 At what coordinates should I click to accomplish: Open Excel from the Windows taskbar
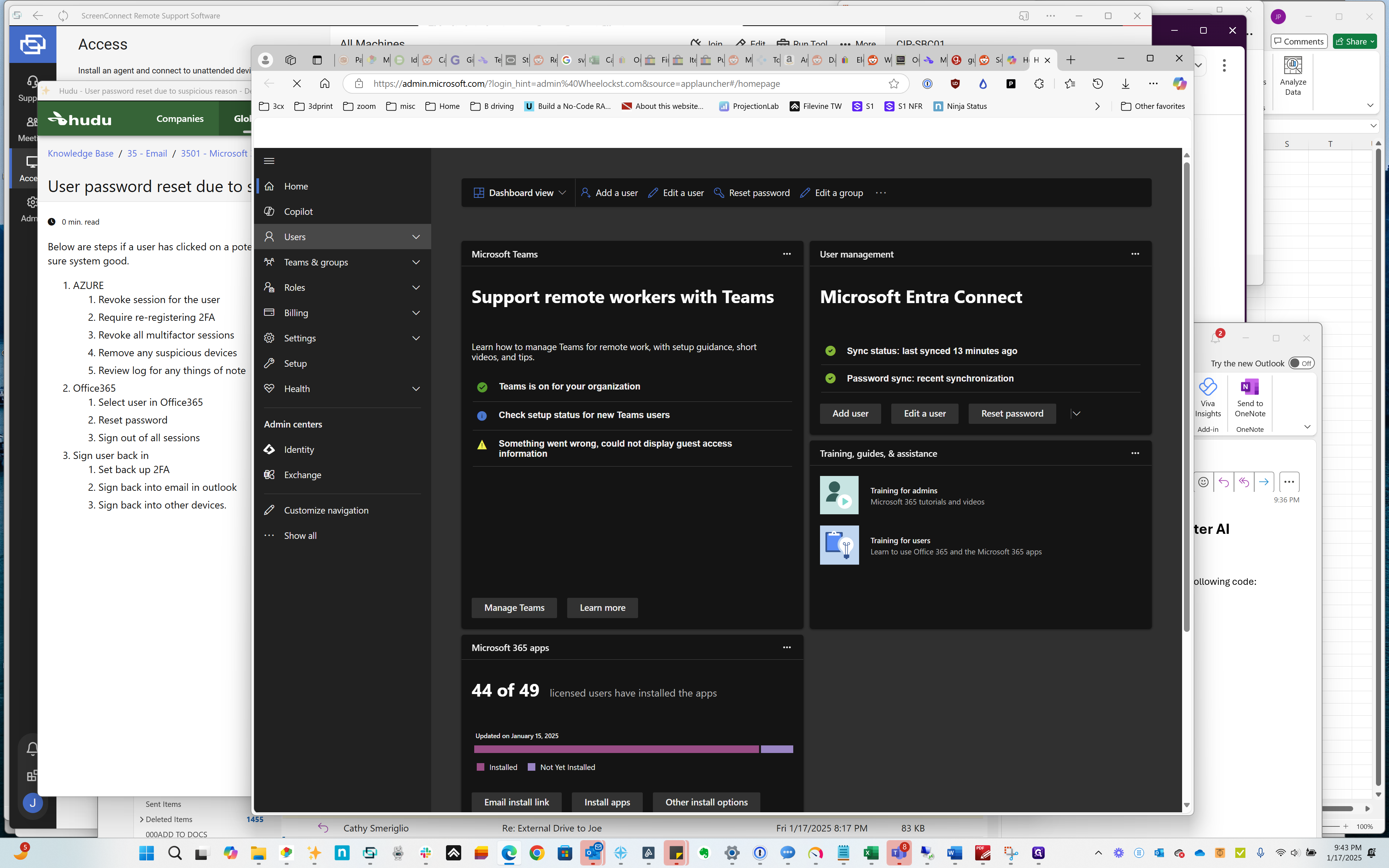tap(871, 853)
